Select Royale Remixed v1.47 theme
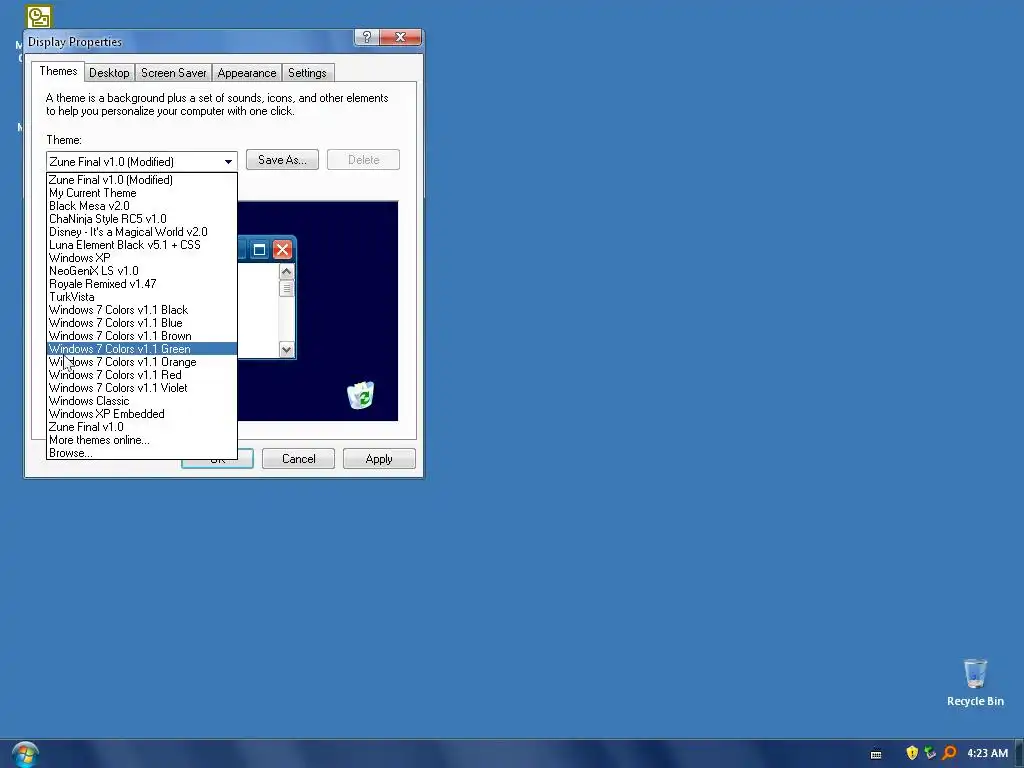1024x768 pixels. pos(142,283)
